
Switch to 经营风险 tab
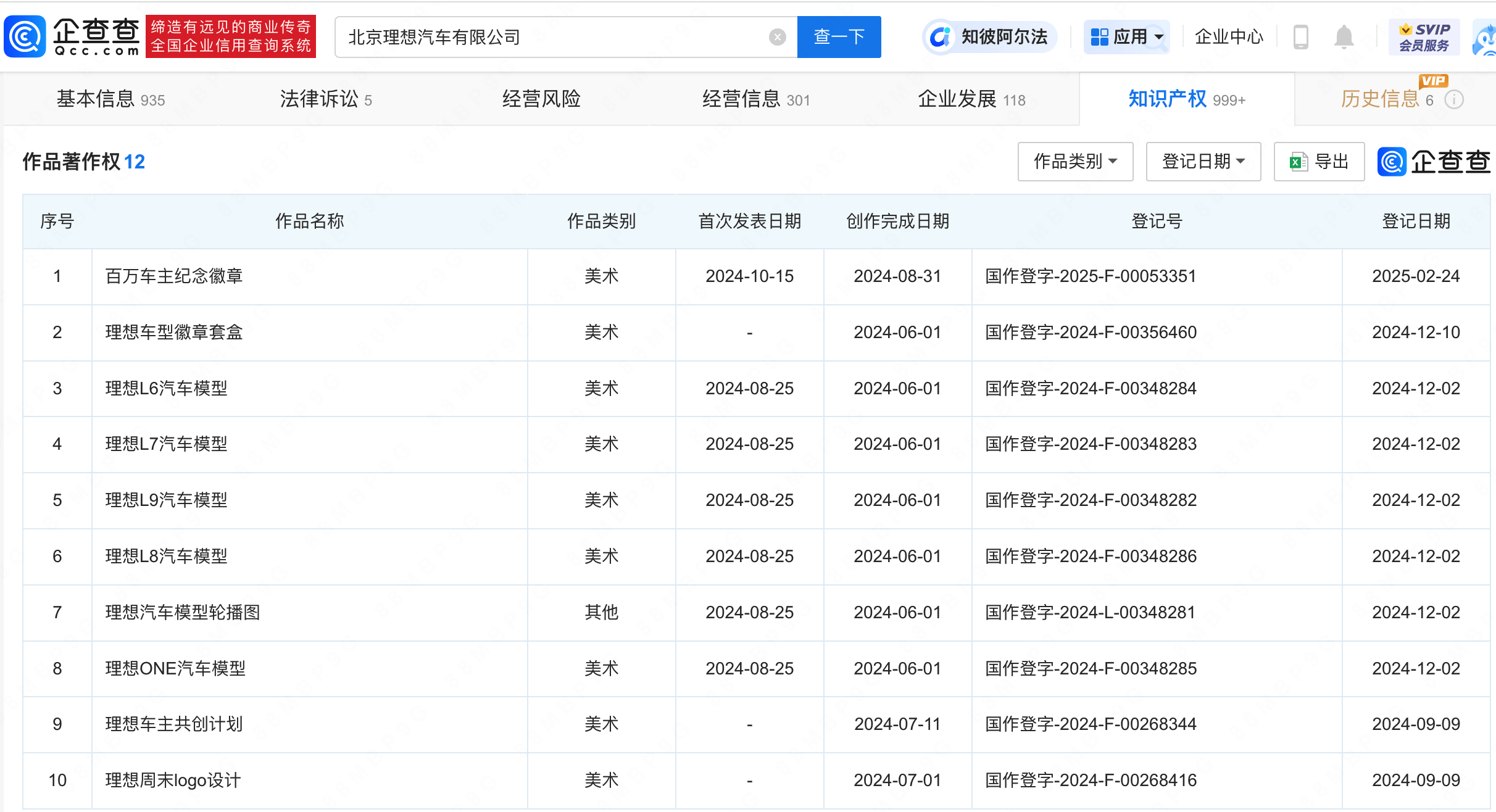point(541,99)
